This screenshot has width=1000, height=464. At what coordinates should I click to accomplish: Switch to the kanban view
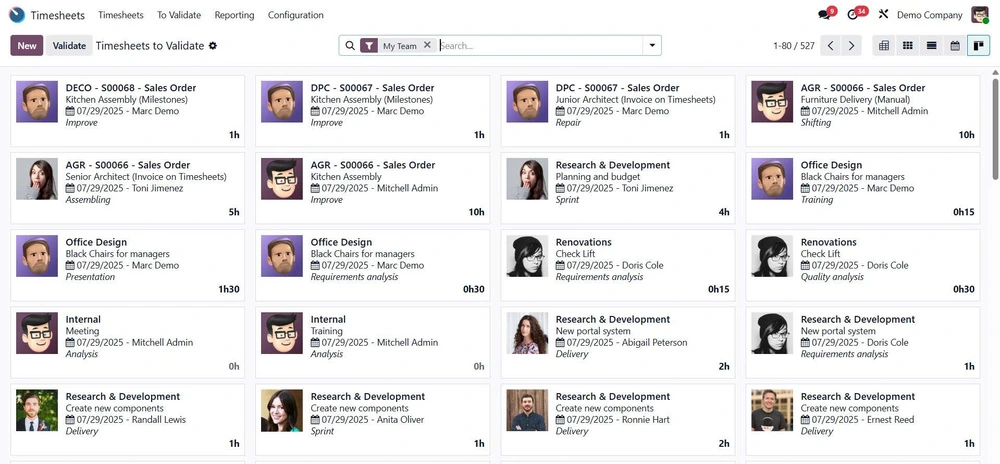tap(908, 46)
